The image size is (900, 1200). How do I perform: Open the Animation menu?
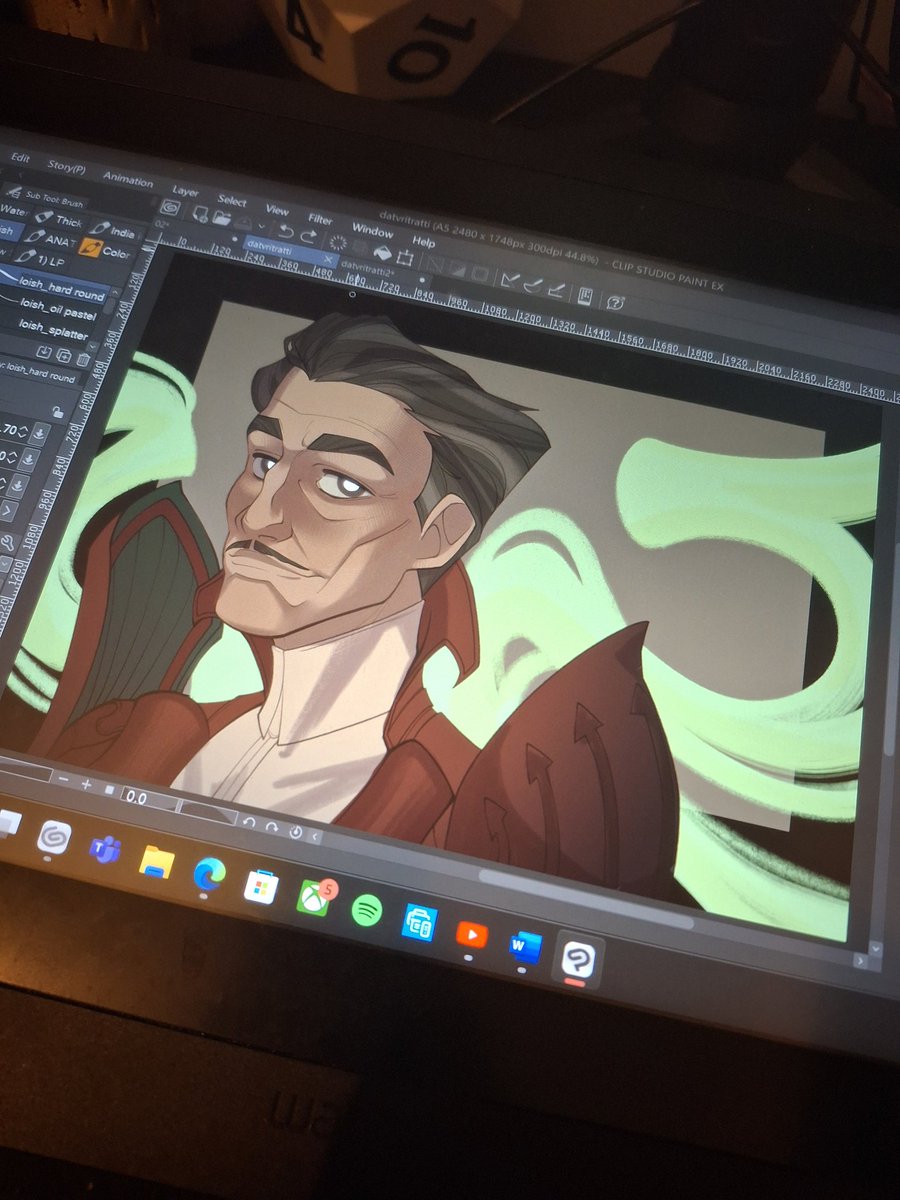coord(127,179)
